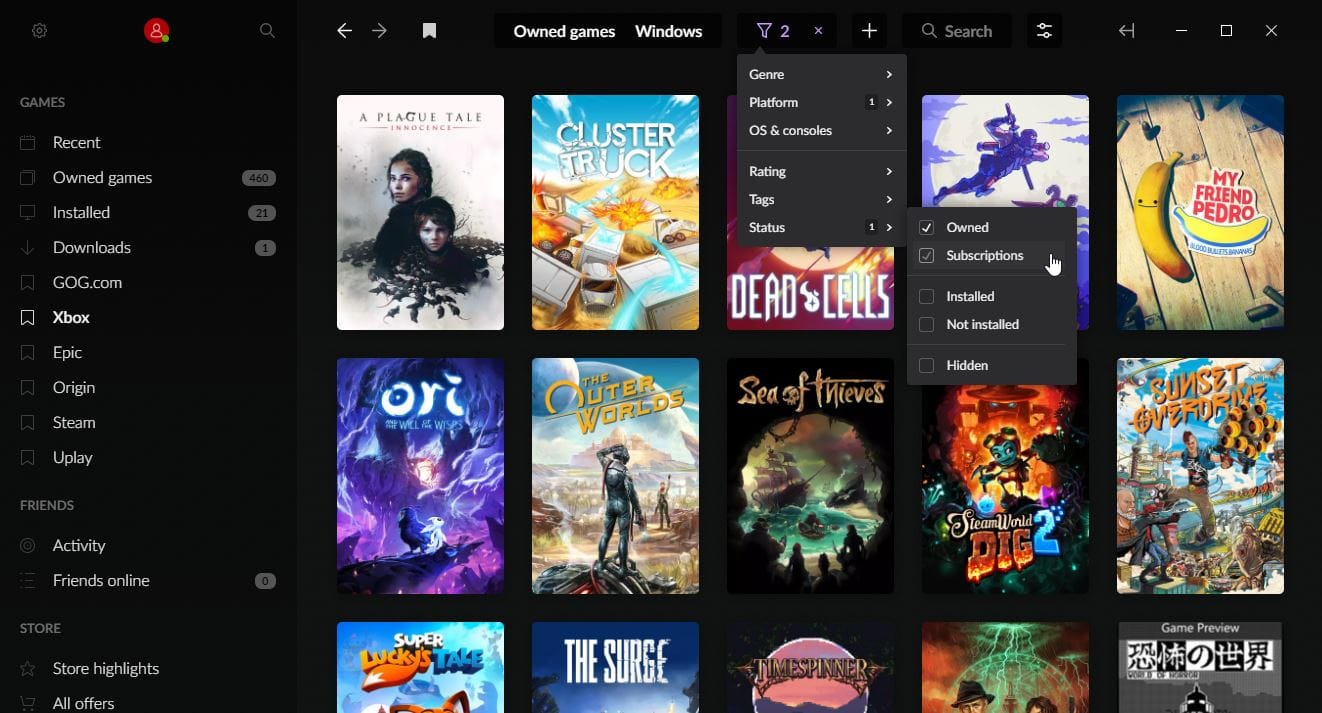The image size is (1322, 713).
Task: Select the Xbox library in the sidebar
Action: point(70,317)
